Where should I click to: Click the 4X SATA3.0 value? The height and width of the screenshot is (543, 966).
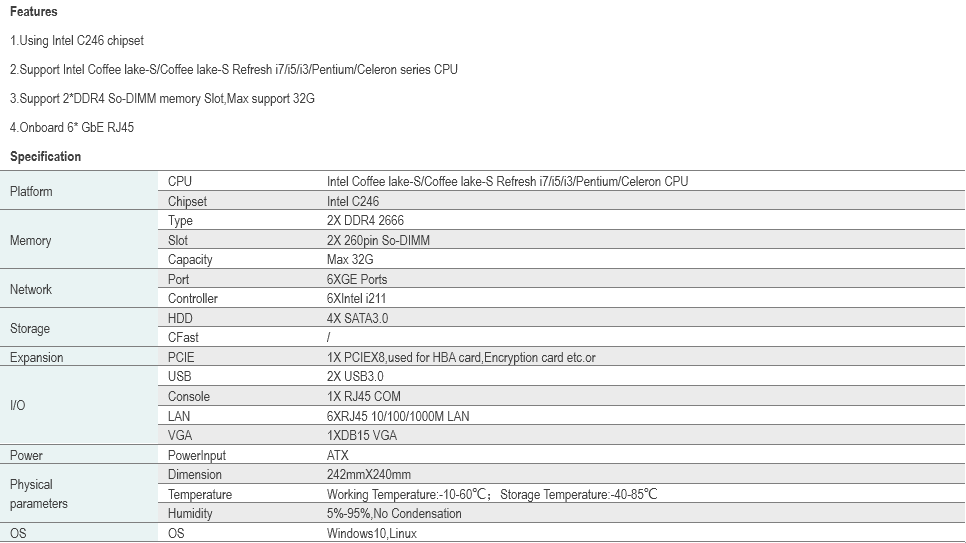(357, 318)
